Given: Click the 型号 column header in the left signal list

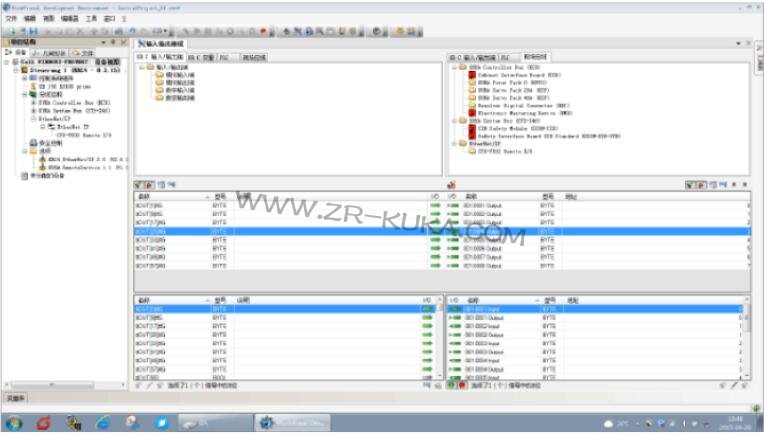Looking at the screenshot, I should (x=219, y=197).
